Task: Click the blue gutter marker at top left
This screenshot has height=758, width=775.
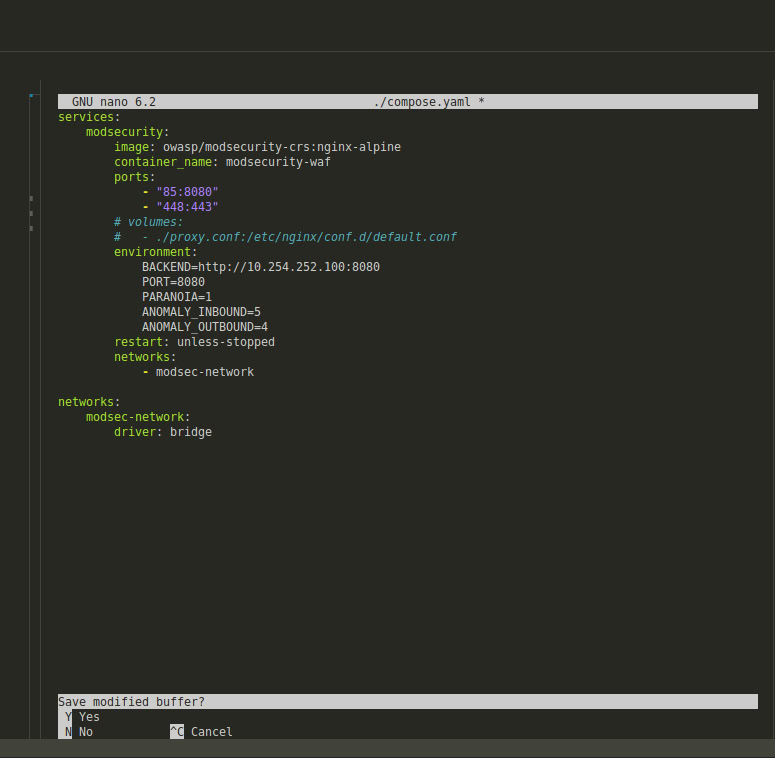Action: coord(32,96)
